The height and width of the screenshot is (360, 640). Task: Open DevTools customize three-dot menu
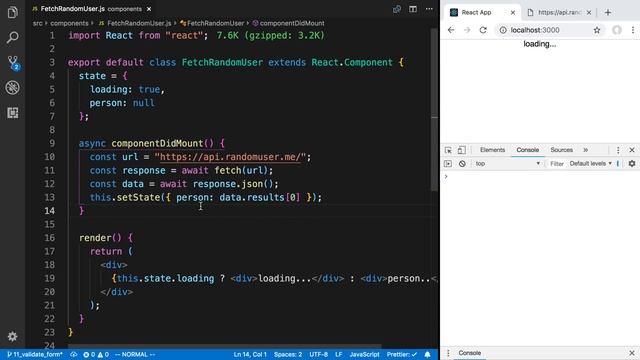pos(618,150)
